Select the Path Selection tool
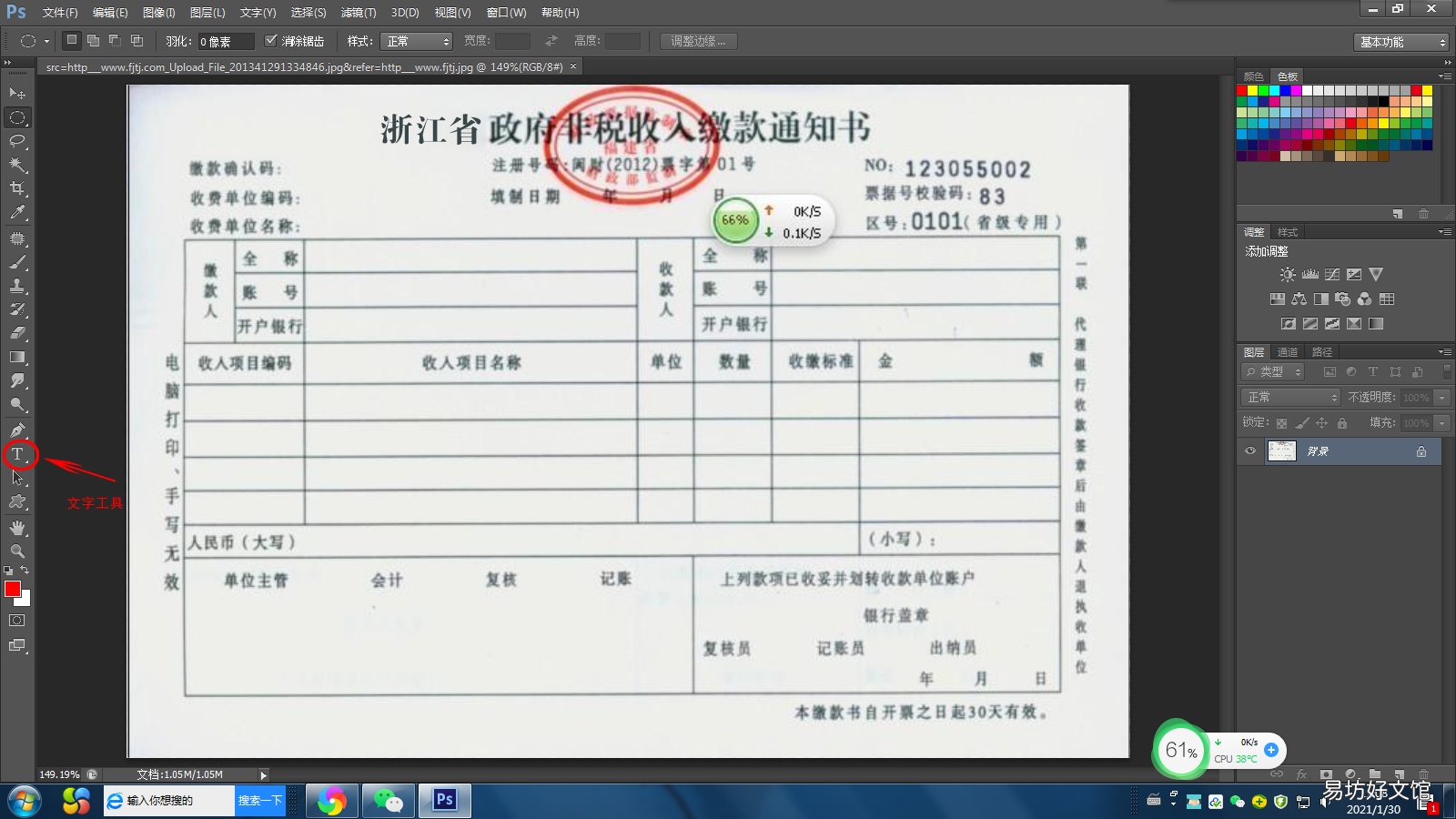Viewport: 1456px width, 819px height. [17, 478]
